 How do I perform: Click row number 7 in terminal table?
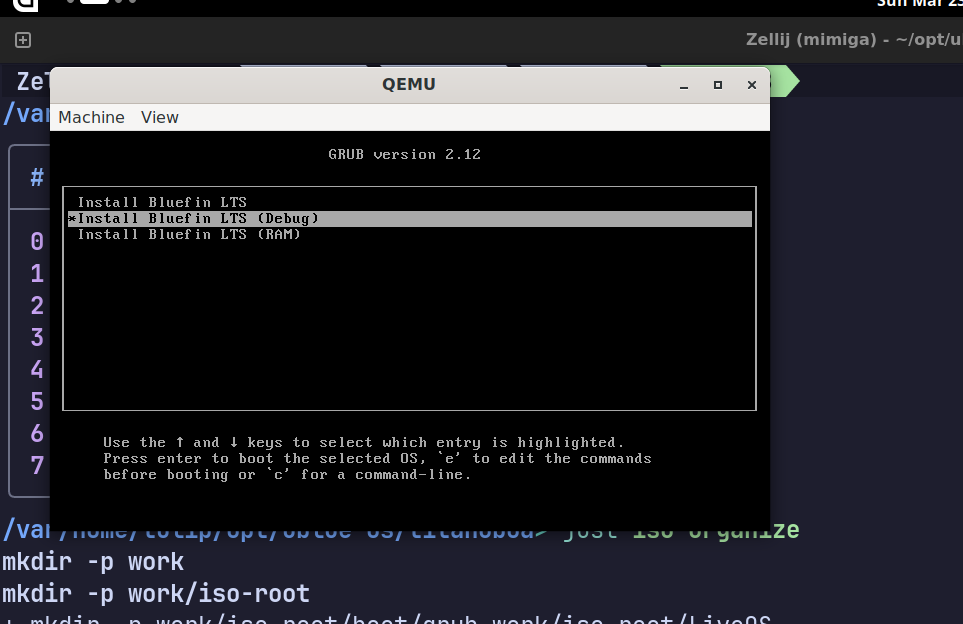pos(37,465)
